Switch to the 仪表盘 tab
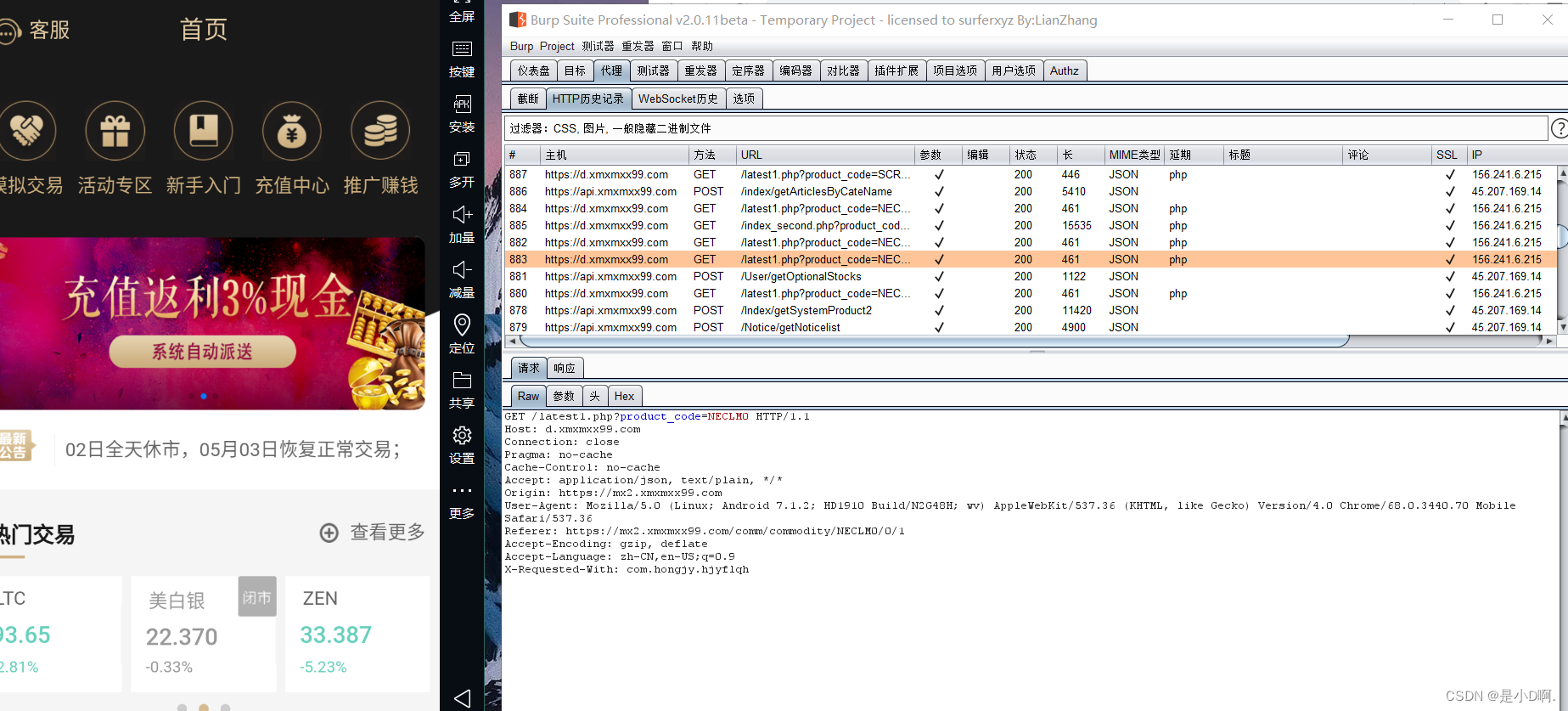The height and width of the screenshot is (711, 1568). point(534,71)
